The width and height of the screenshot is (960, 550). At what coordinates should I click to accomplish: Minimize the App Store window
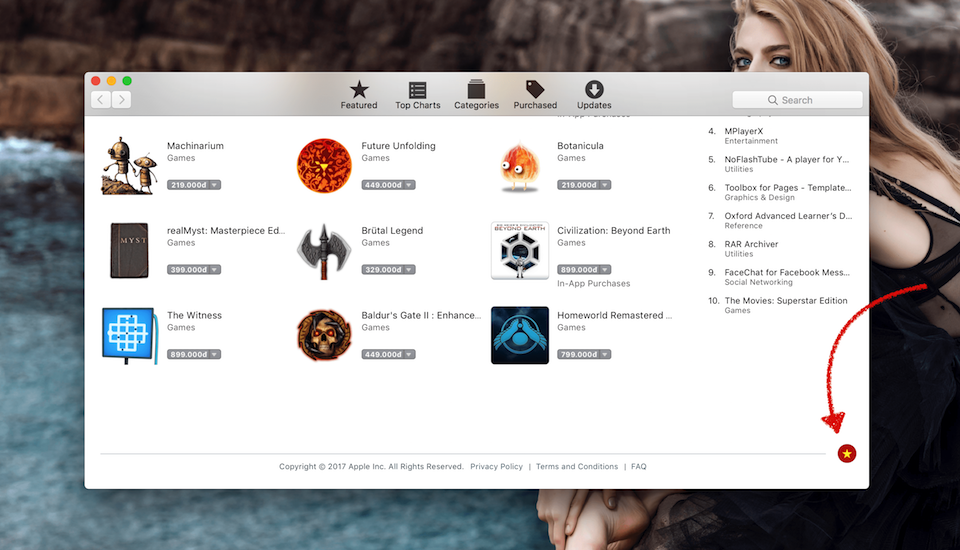111,81
